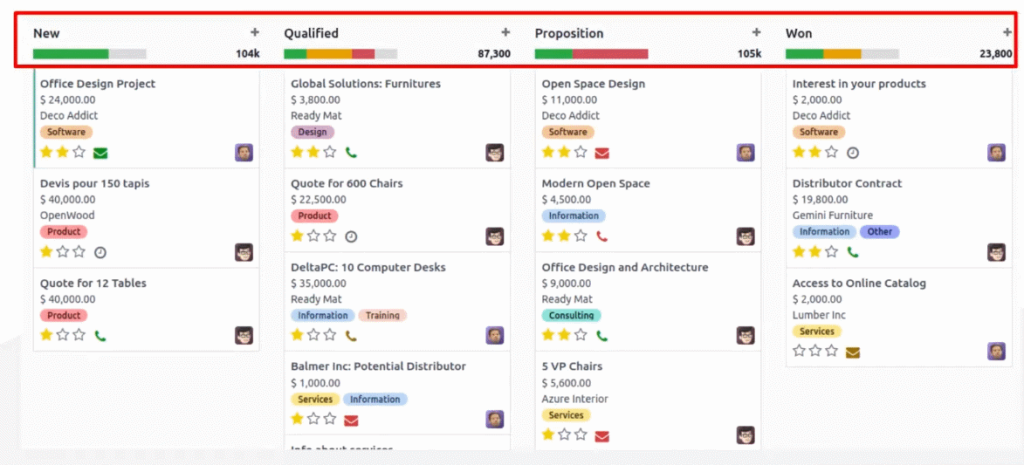Open the clock activity icon on Interest in your products
This screenshot has height=465, width=1024.
coord(853,153)
